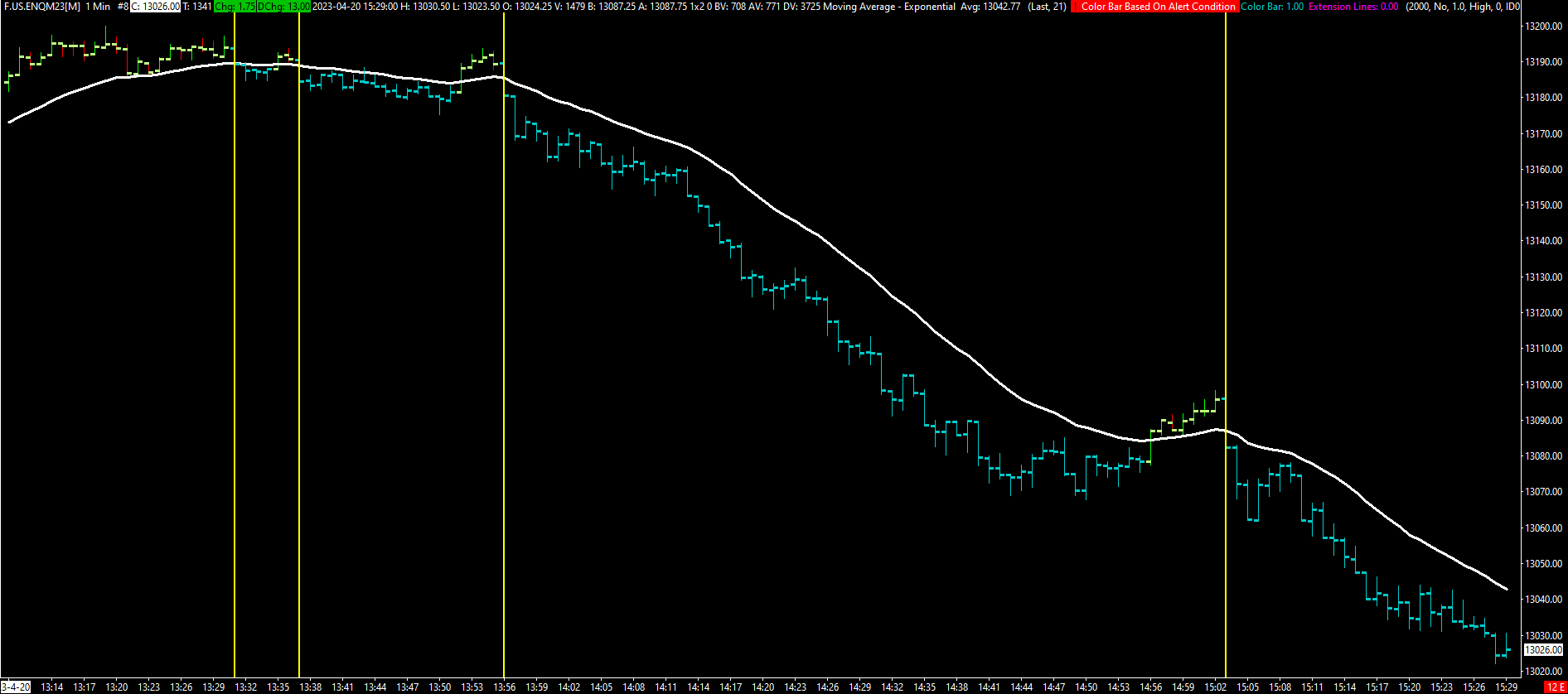Click the 13:59 time axis label
Image resolution: width=1568 pixels, height=694 pixels.
[537, 687]
